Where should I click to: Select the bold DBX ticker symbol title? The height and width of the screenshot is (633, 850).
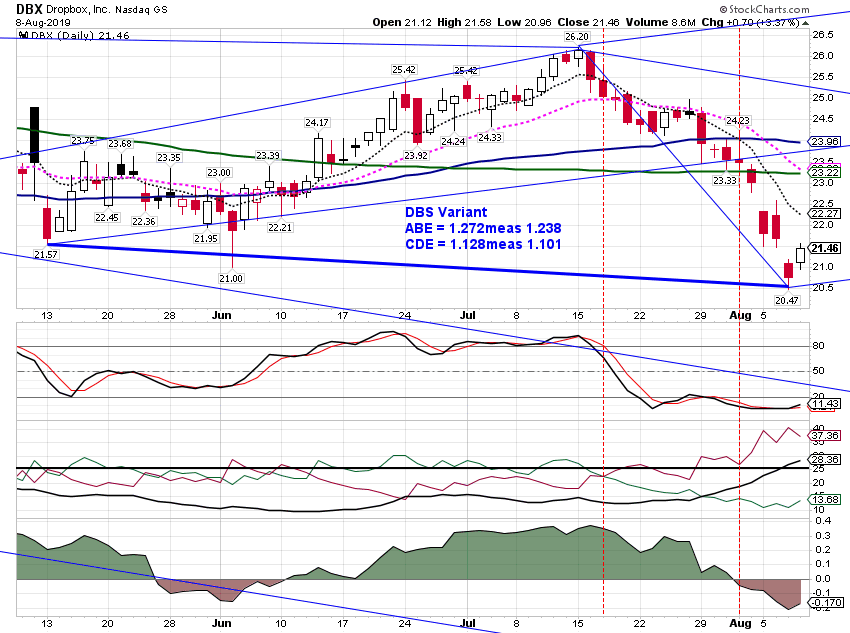point(29,9)
